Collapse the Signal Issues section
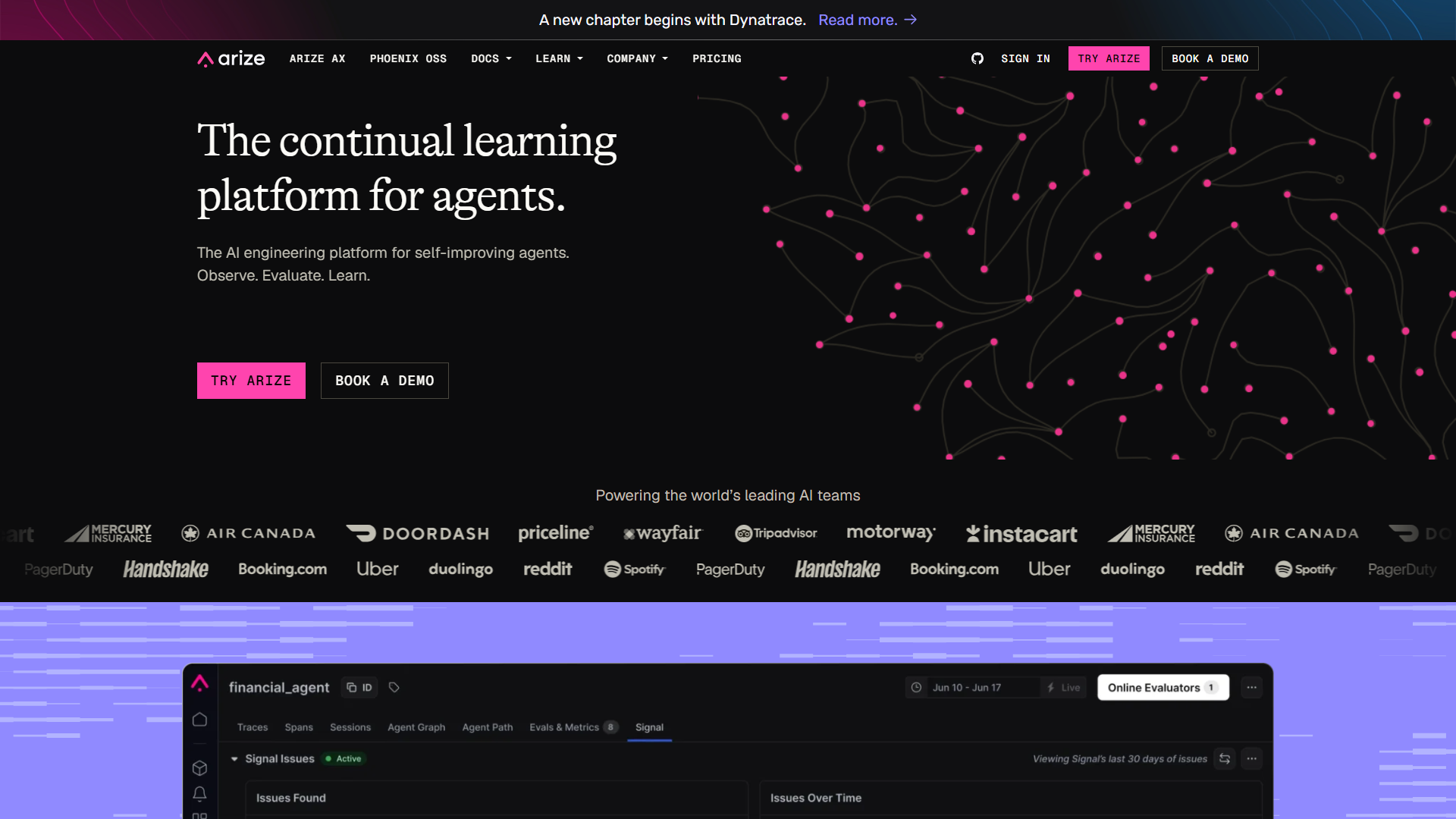 point(234,758)
